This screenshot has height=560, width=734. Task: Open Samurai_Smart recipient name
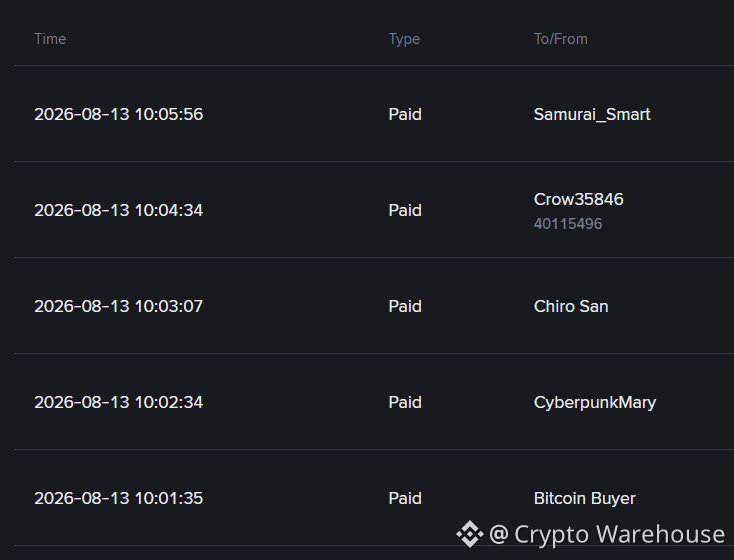tap(592, 114)
